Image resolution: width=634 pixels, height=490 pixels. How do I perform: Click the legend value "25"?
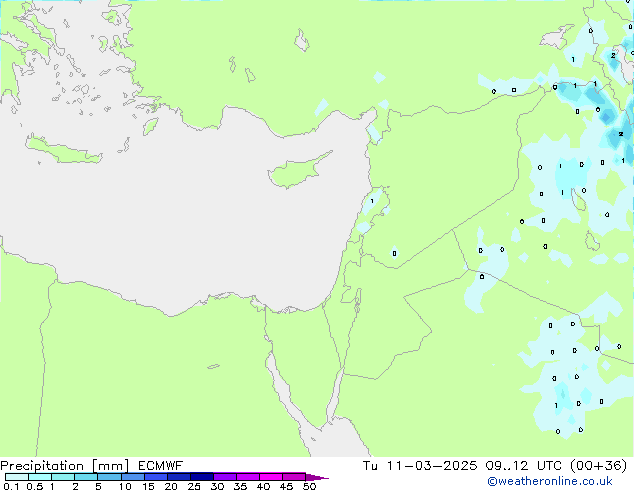(x=194, y=486)
